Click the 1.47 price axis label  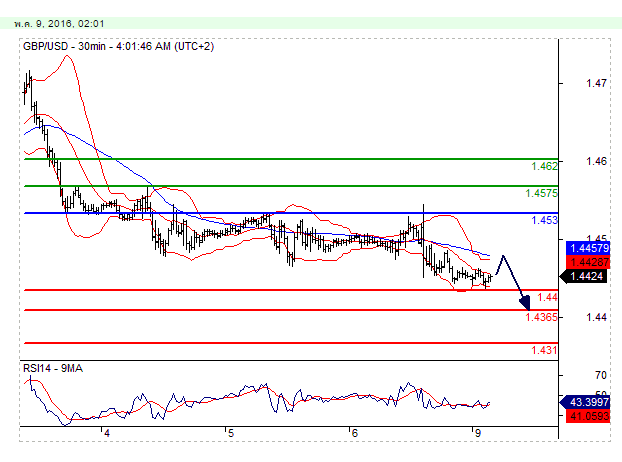click(x=596, y=83)
